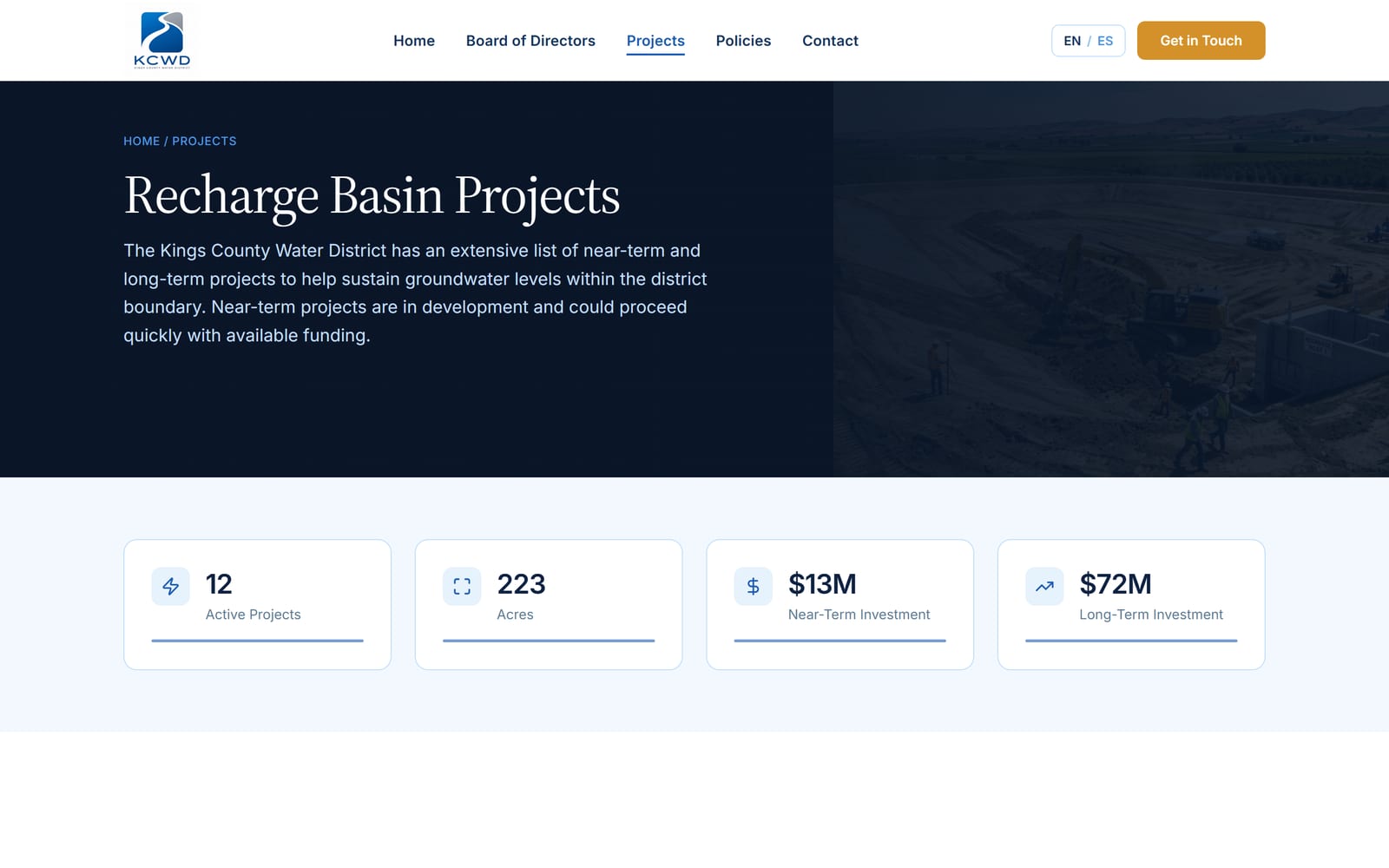Open the Home menu item

point(414,41)
